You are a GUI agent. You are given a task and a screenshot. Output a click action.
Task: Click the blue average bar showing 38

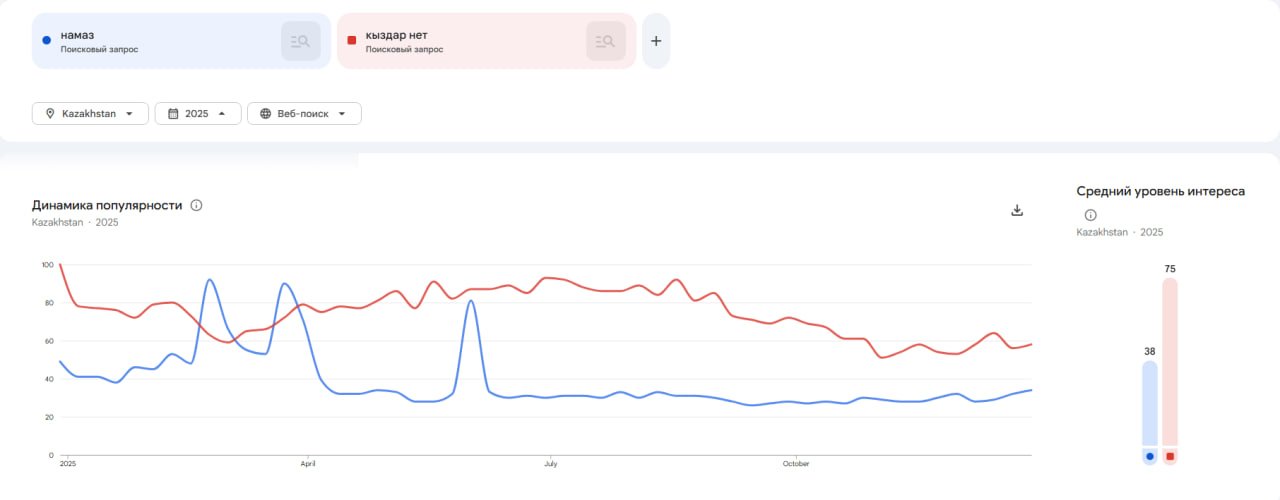[x=1149, y=402]
